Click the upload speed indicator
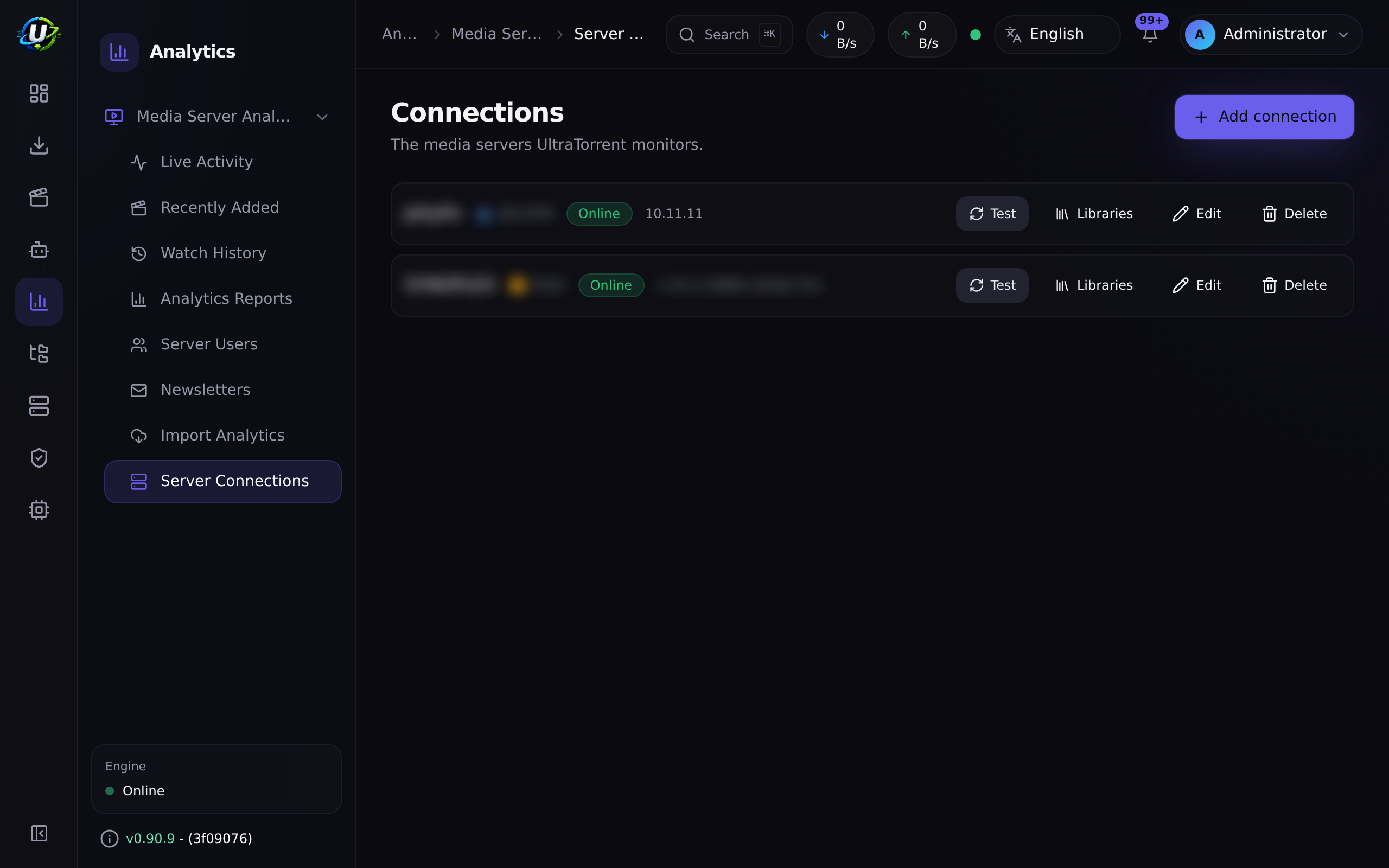The height and width of the screenshot is (868, 1389). [922, 34]
